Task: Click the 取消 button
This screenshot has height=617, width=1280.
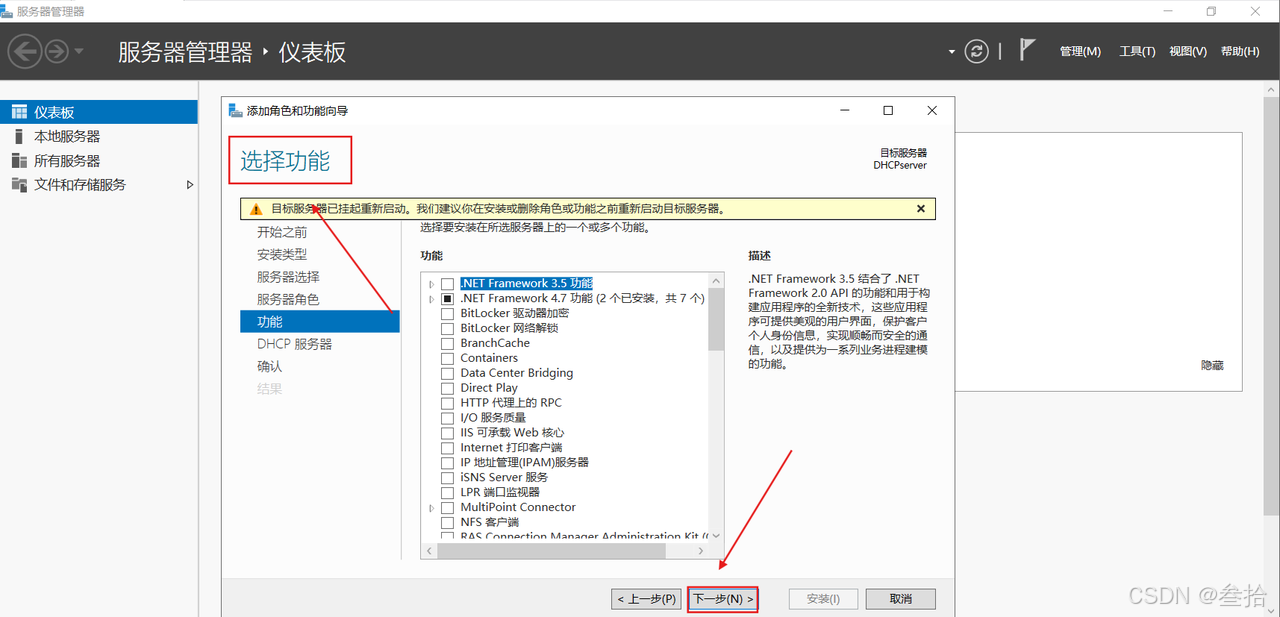Action: [901, 599]
